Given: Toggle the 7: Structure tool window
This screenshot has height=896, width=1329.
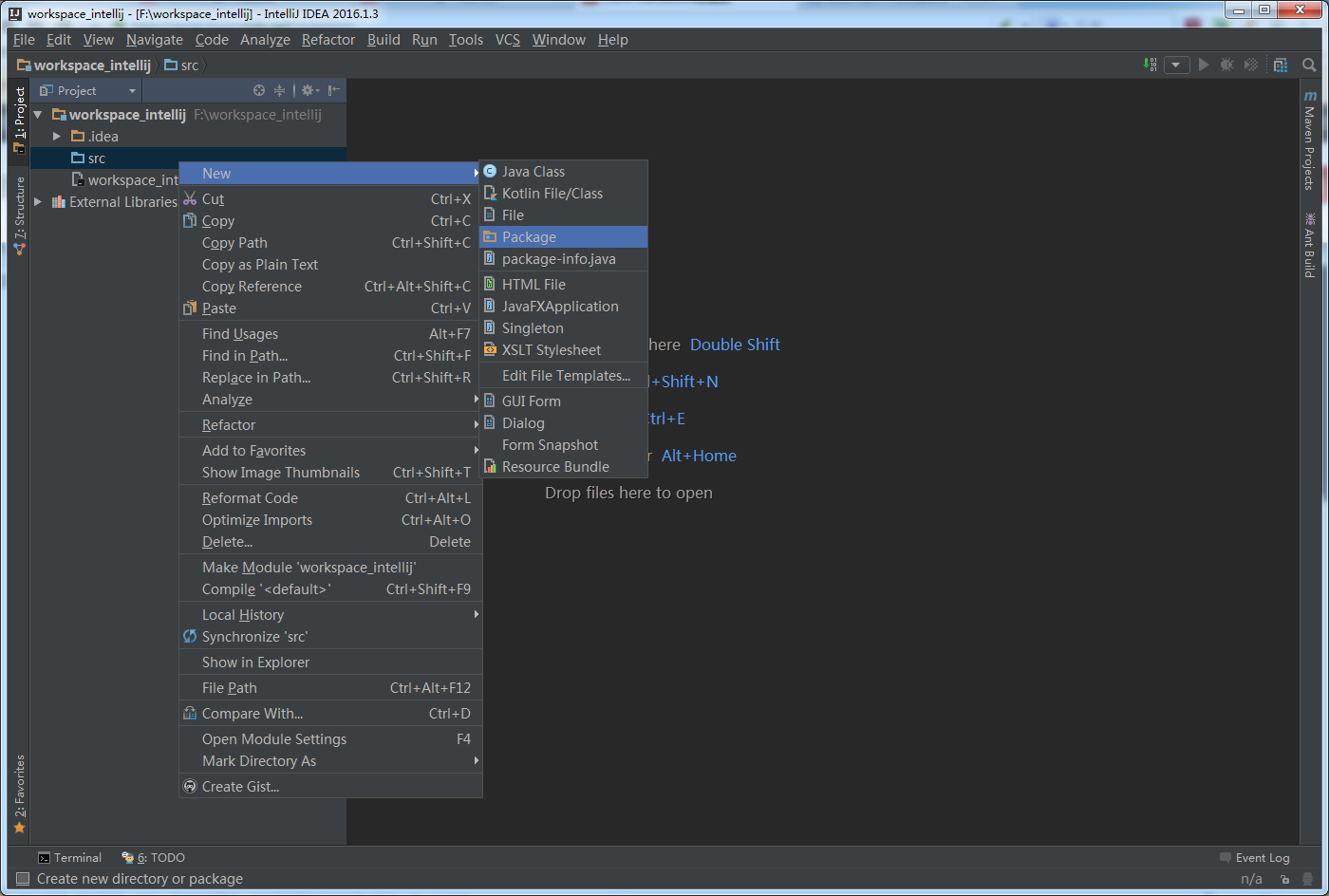Looking at the screenshot, I should [19, 215].
